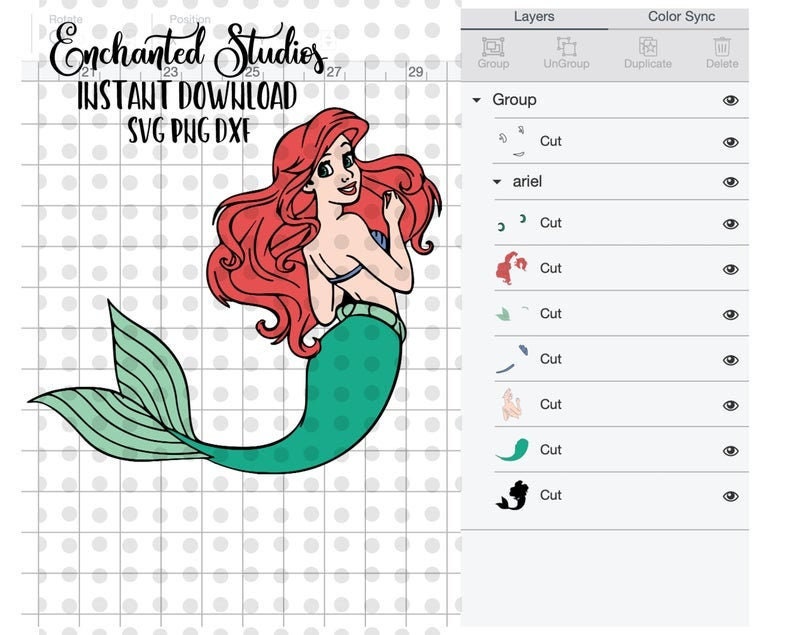Select the facial outline layer thumbnail

(x=512, y=141)
